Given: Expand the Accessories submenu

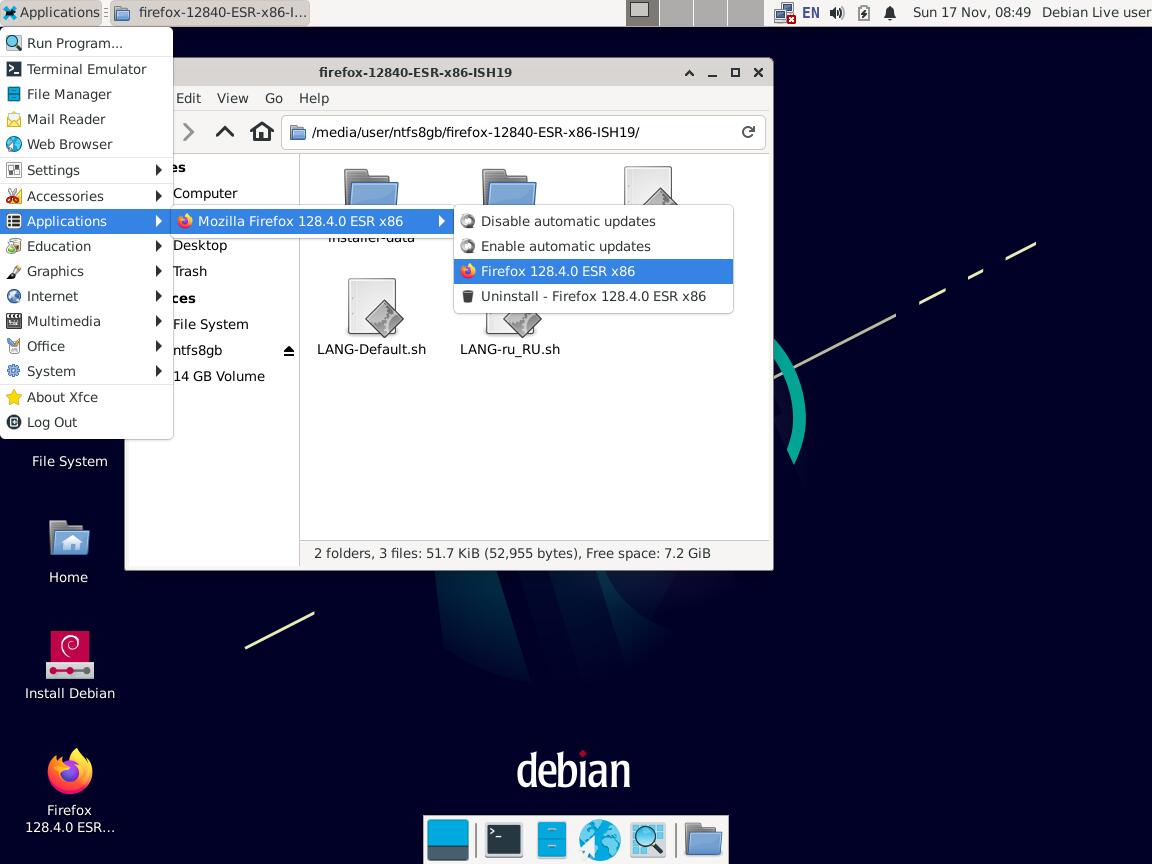Looking at the screenshot, I should (x=87, y=196).
